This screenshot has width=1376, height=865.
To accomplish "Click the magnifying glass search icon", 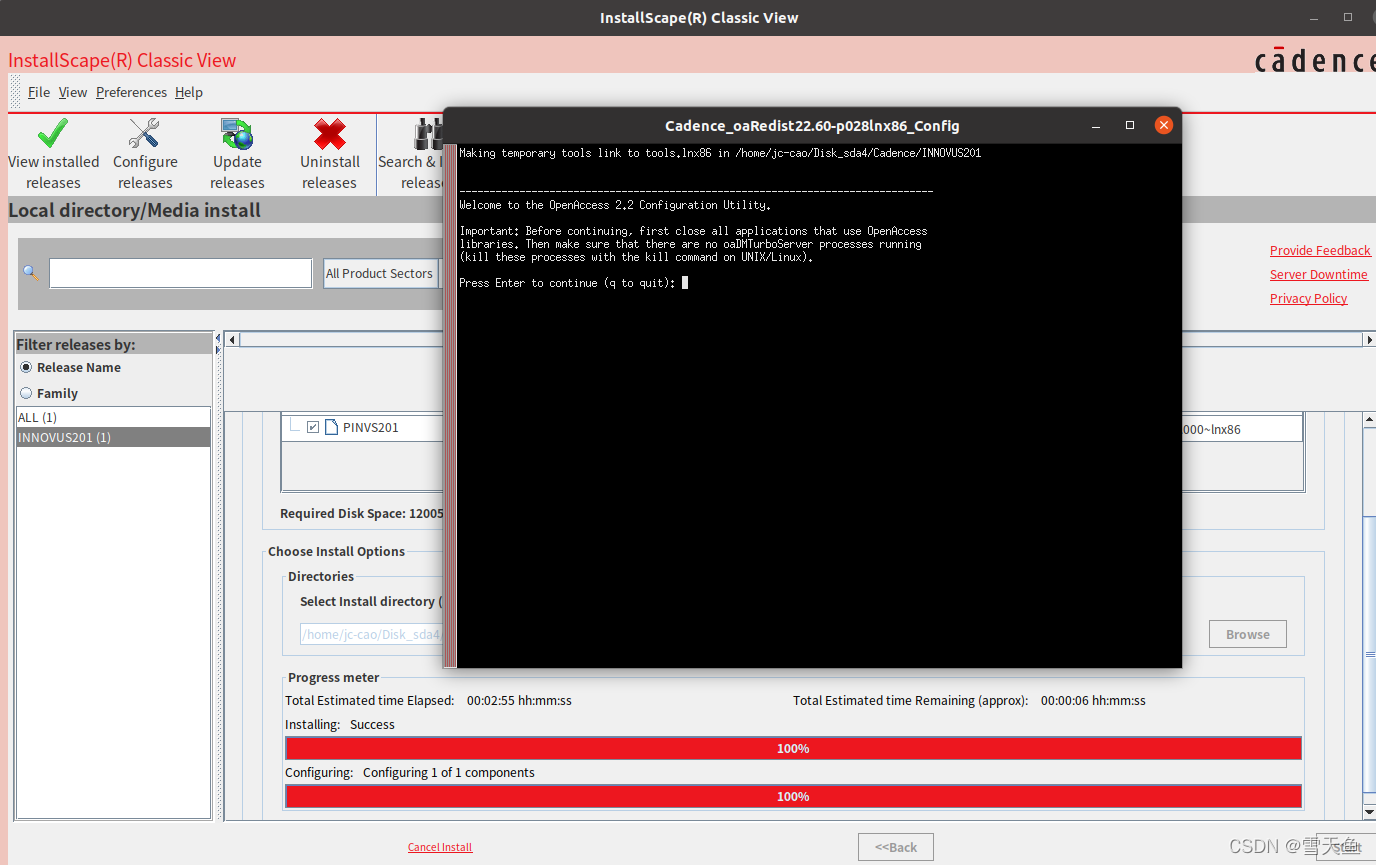I will [x=29, y=271].
